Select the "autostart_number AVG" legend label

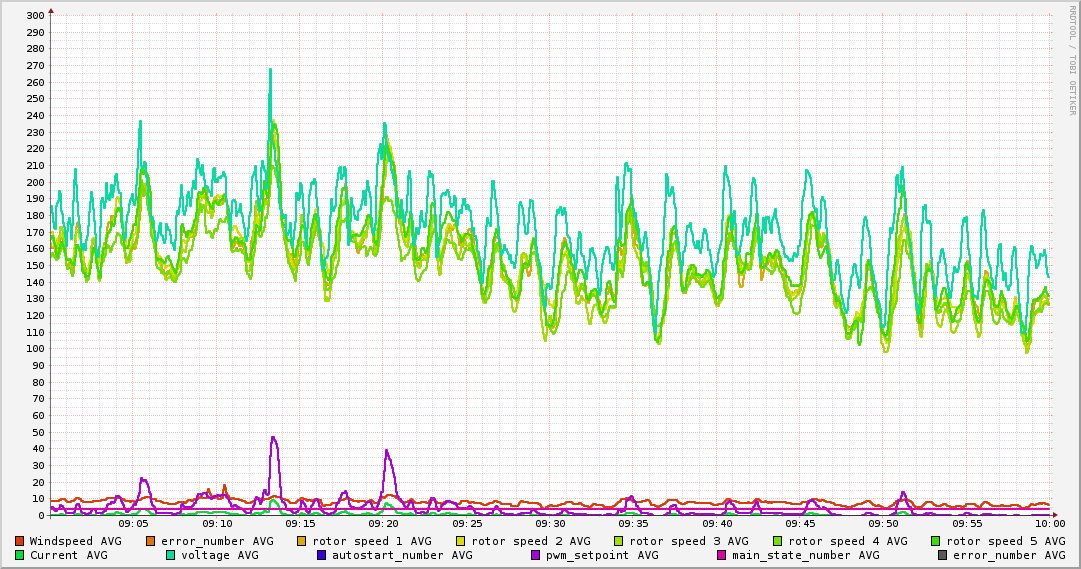coord(402,555)
